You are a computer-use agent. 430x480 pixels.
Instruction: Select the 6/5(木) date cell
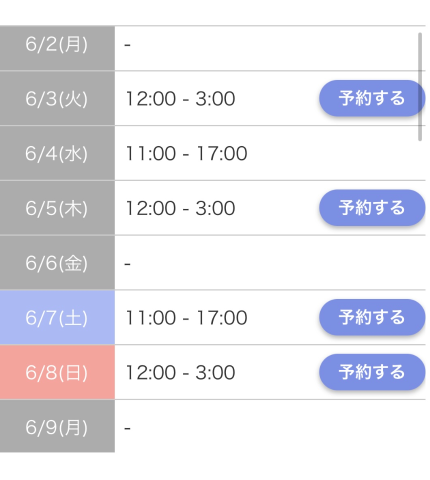57,208
